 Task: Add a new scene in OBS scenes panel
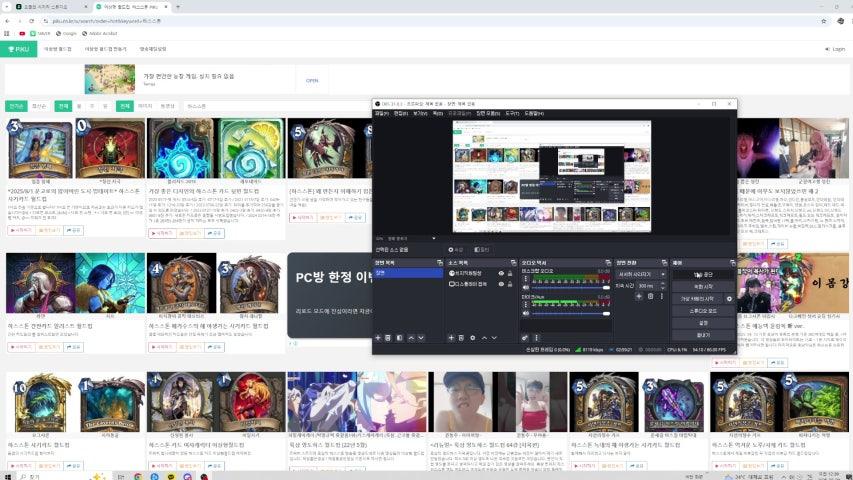378,338
